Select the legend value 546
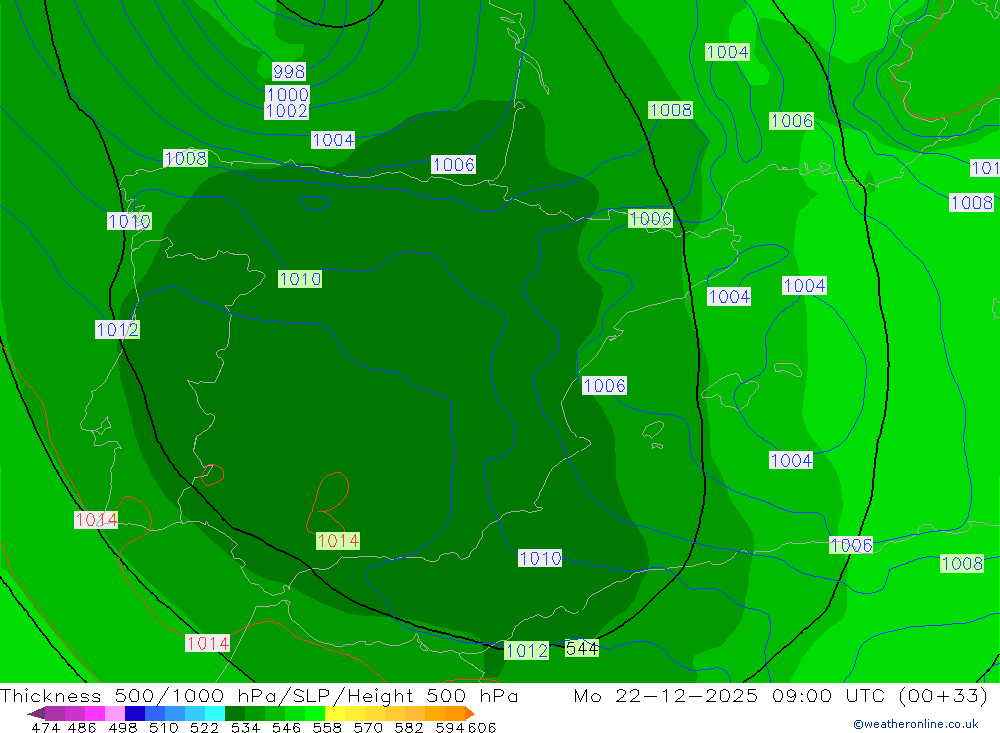The height and width of the screenshot is (733, 1000). coord(286,728)
